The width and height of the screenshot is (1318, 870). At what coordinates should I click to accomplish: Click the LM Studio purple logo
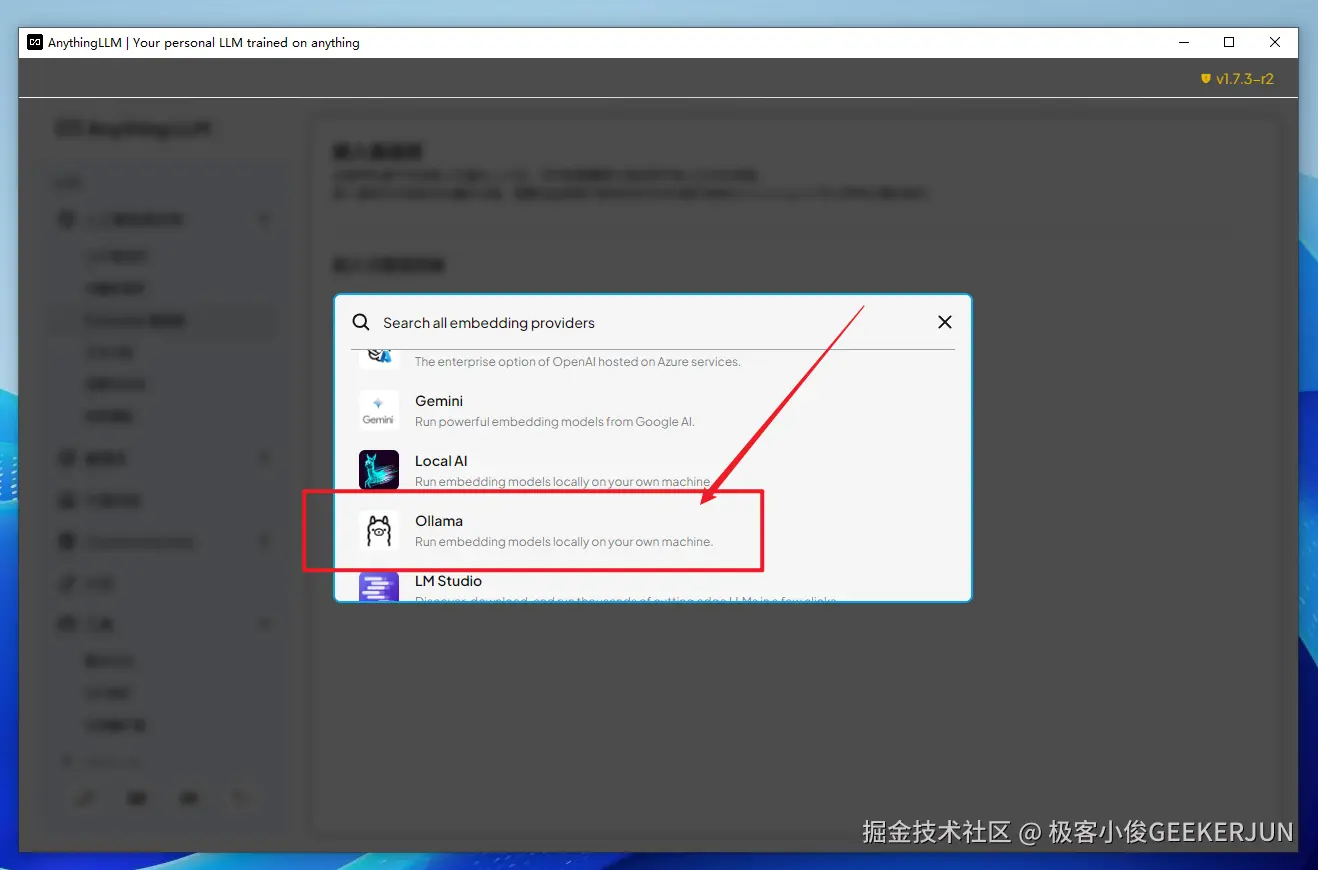[x=378, y=586]
